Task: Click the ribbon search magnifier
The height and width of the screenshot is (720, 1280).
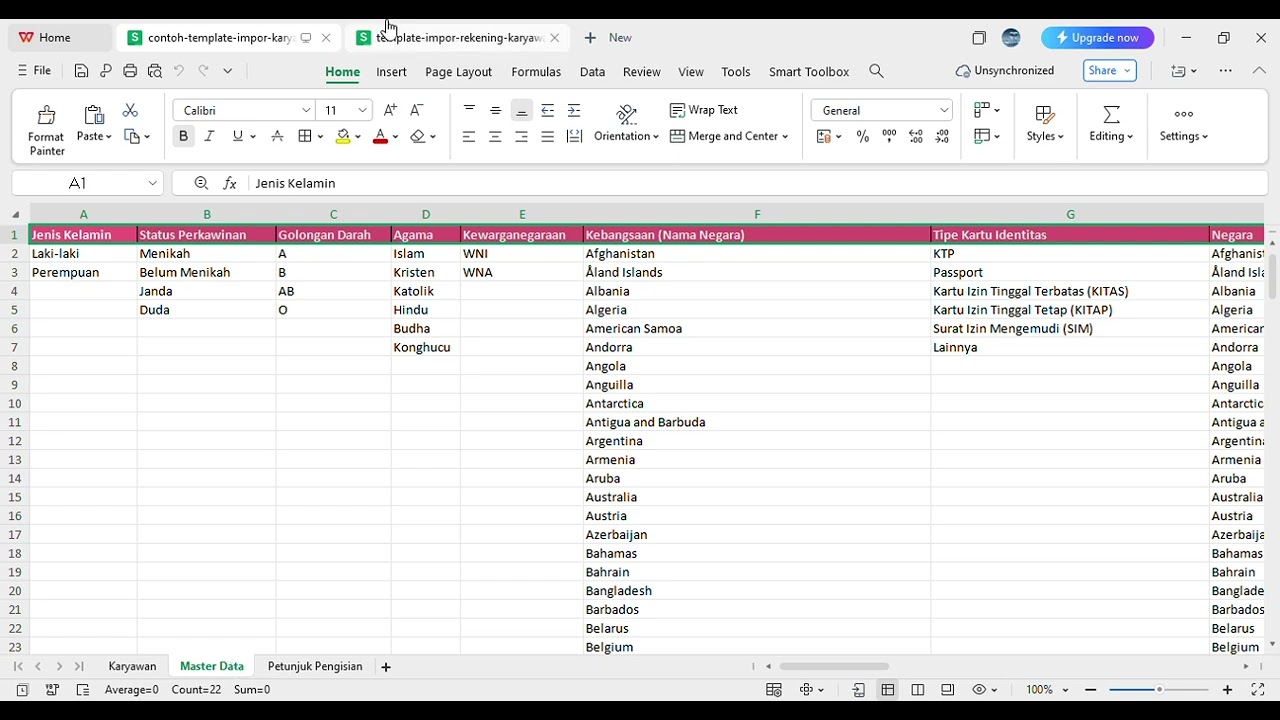Action: (x=876, y=71)
